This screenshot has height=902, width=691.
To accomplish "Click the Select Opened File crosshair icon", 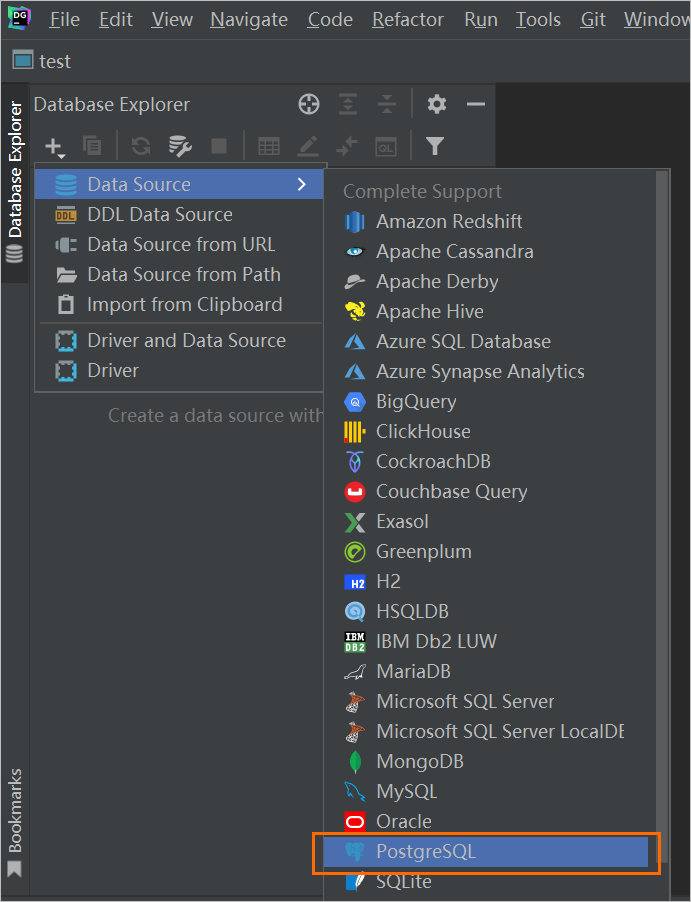I will [309, 104].
